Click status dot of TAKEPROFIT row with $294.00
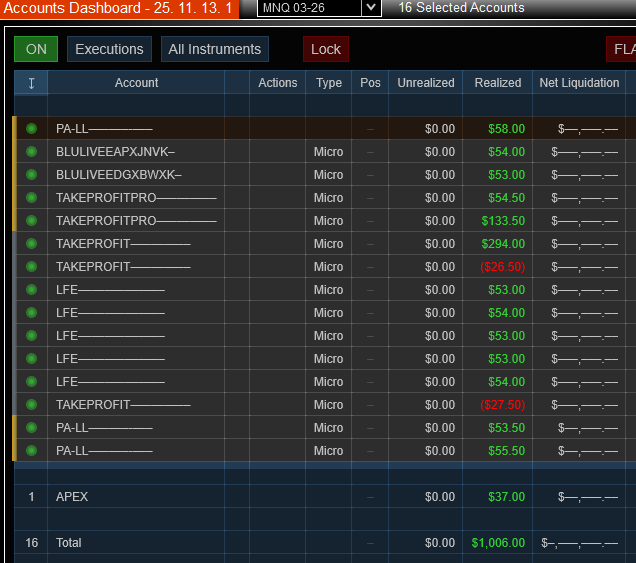 31,244
